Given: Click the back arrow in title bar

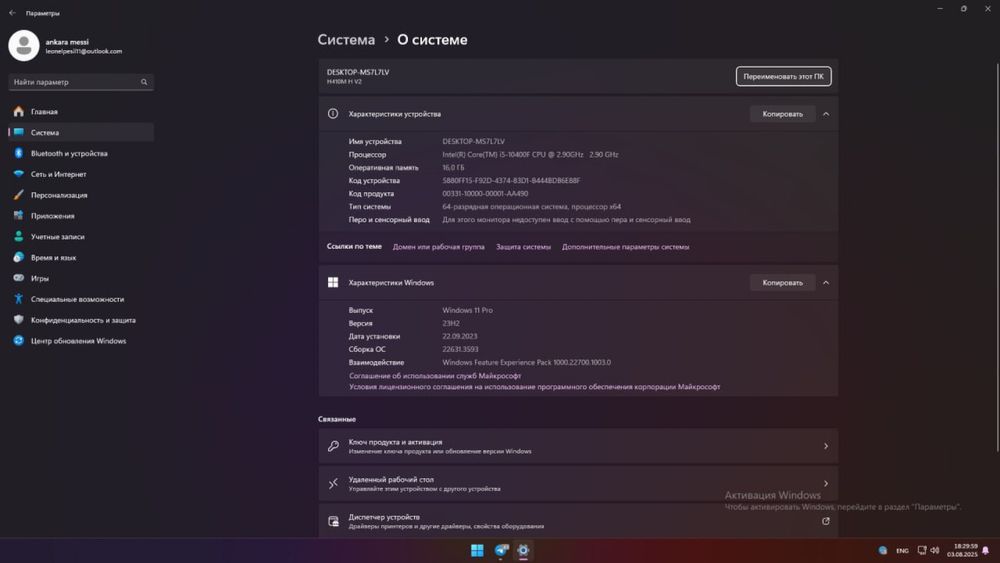Looking at the screenshot, I should 12,13.
